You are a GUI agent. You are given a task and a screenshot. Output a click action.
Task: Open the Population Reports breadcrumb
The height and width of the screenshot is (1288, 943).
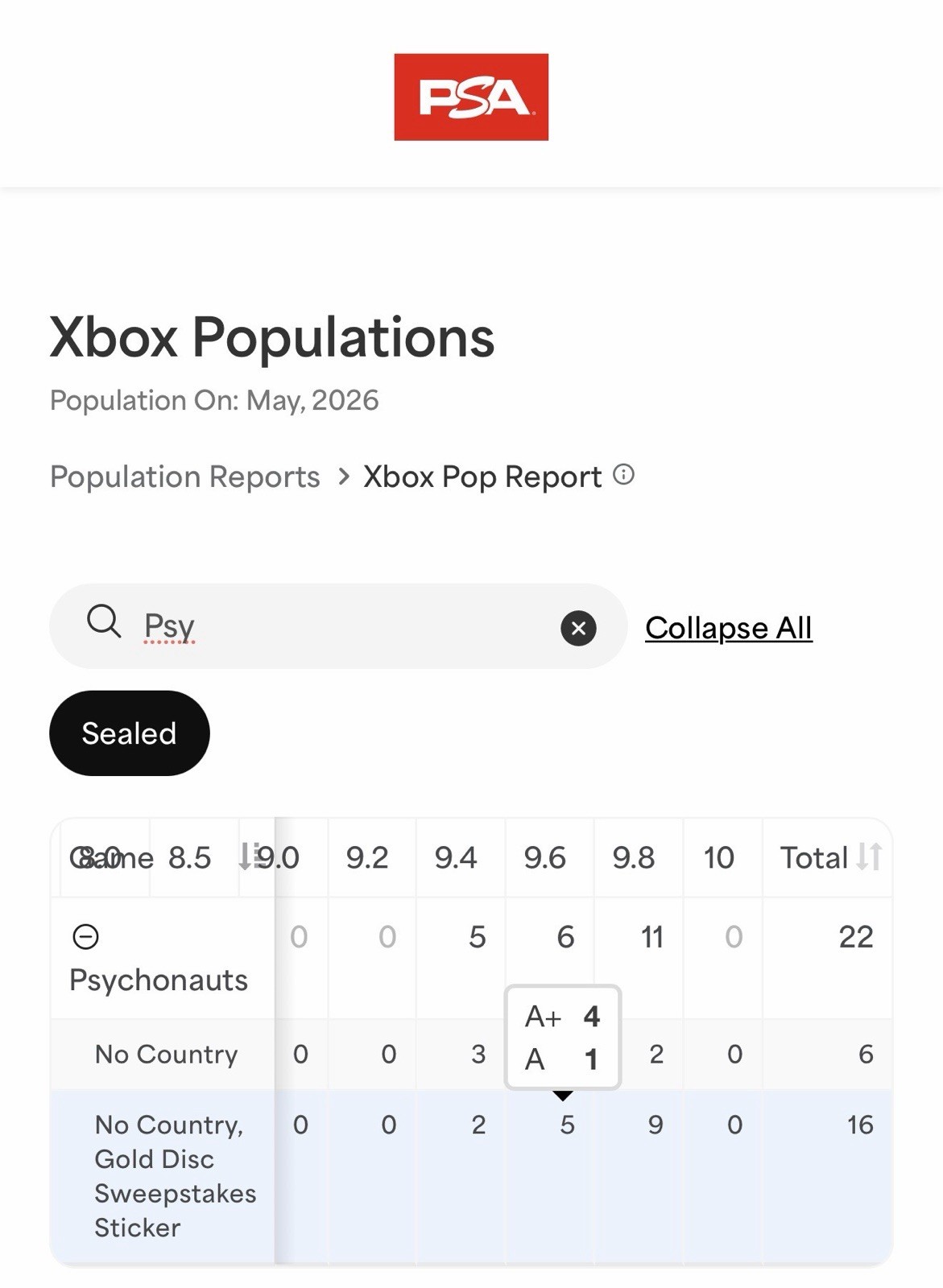tap(185, 477)
